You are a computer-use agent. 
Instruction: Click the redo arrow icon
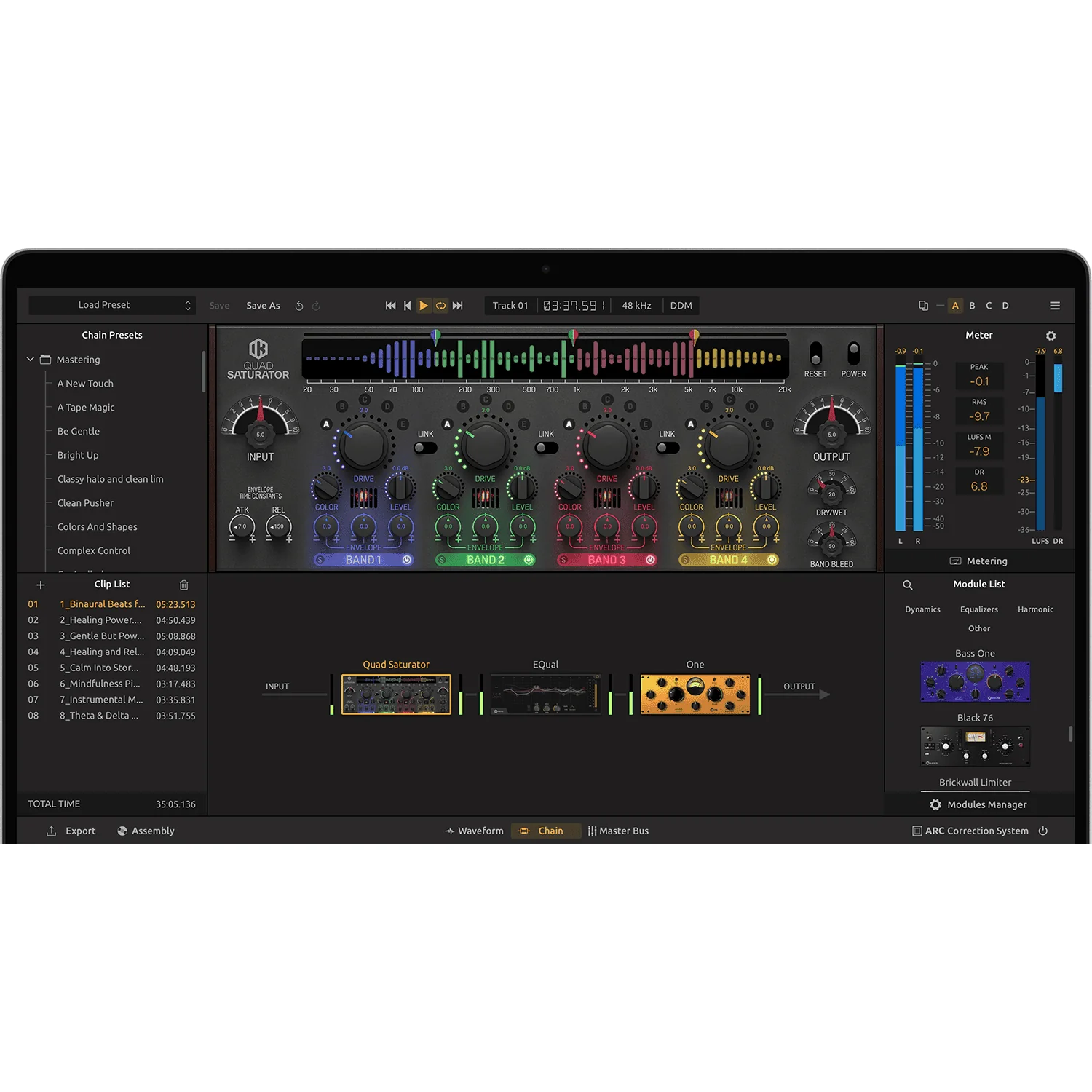pos(316,306)
